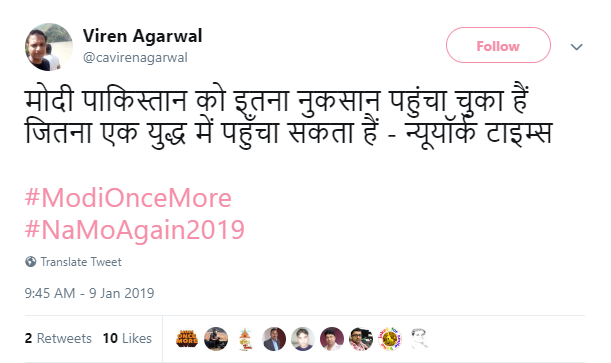Viewport: 611px width, 363px height.
Task: Open the man with glasses avatar
Action: (x=361, y=338)
